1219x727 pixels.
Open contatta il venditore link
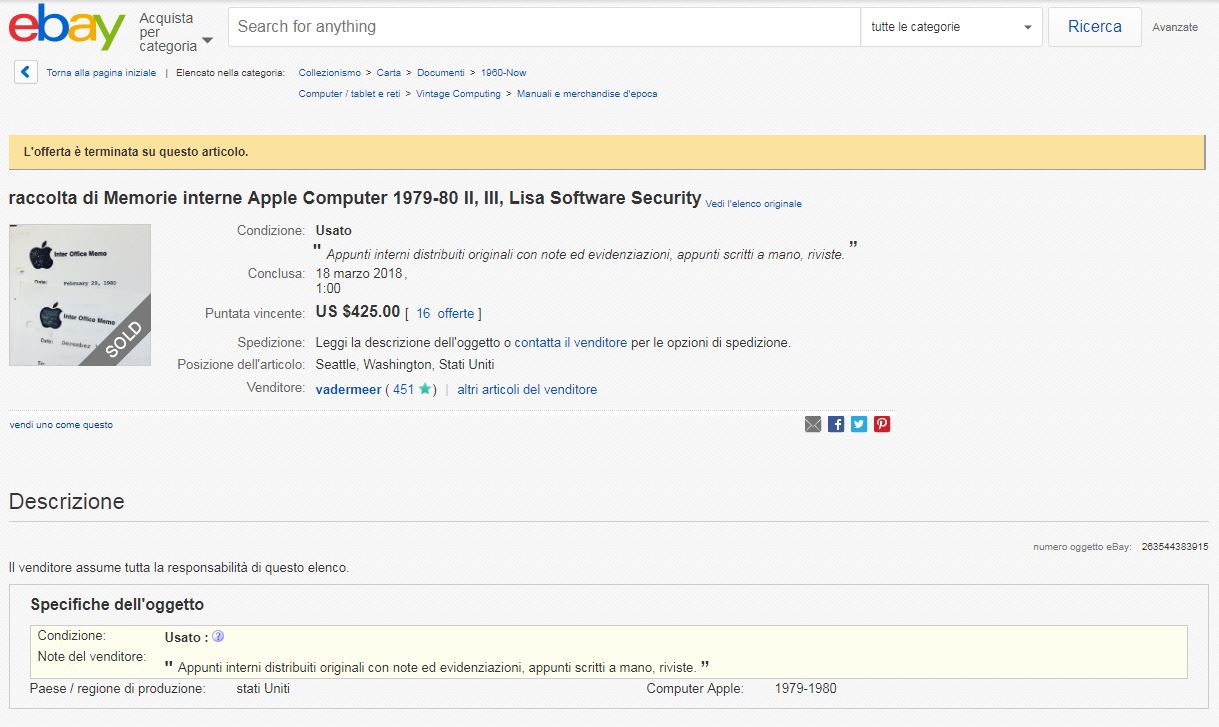(x=571, y=342)
